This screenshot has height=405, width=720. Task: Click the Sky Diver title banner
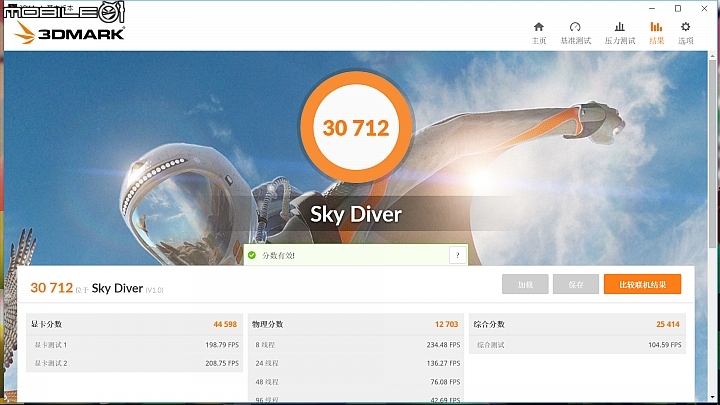(x=356, y=214)
